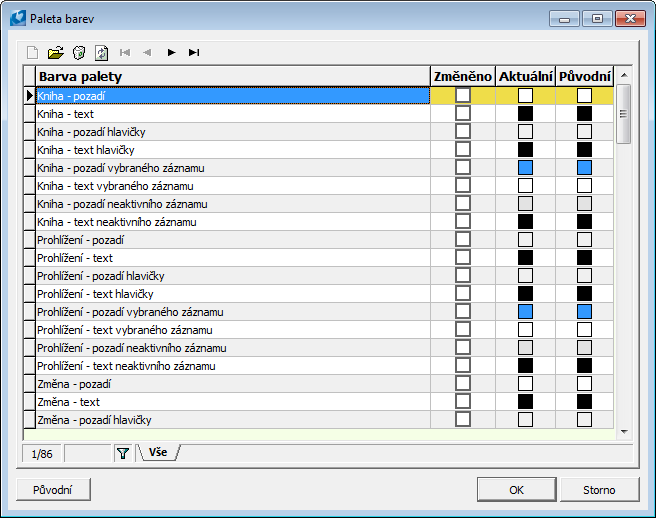Select row Kniha - text hlavičky

tap(233, 150)
